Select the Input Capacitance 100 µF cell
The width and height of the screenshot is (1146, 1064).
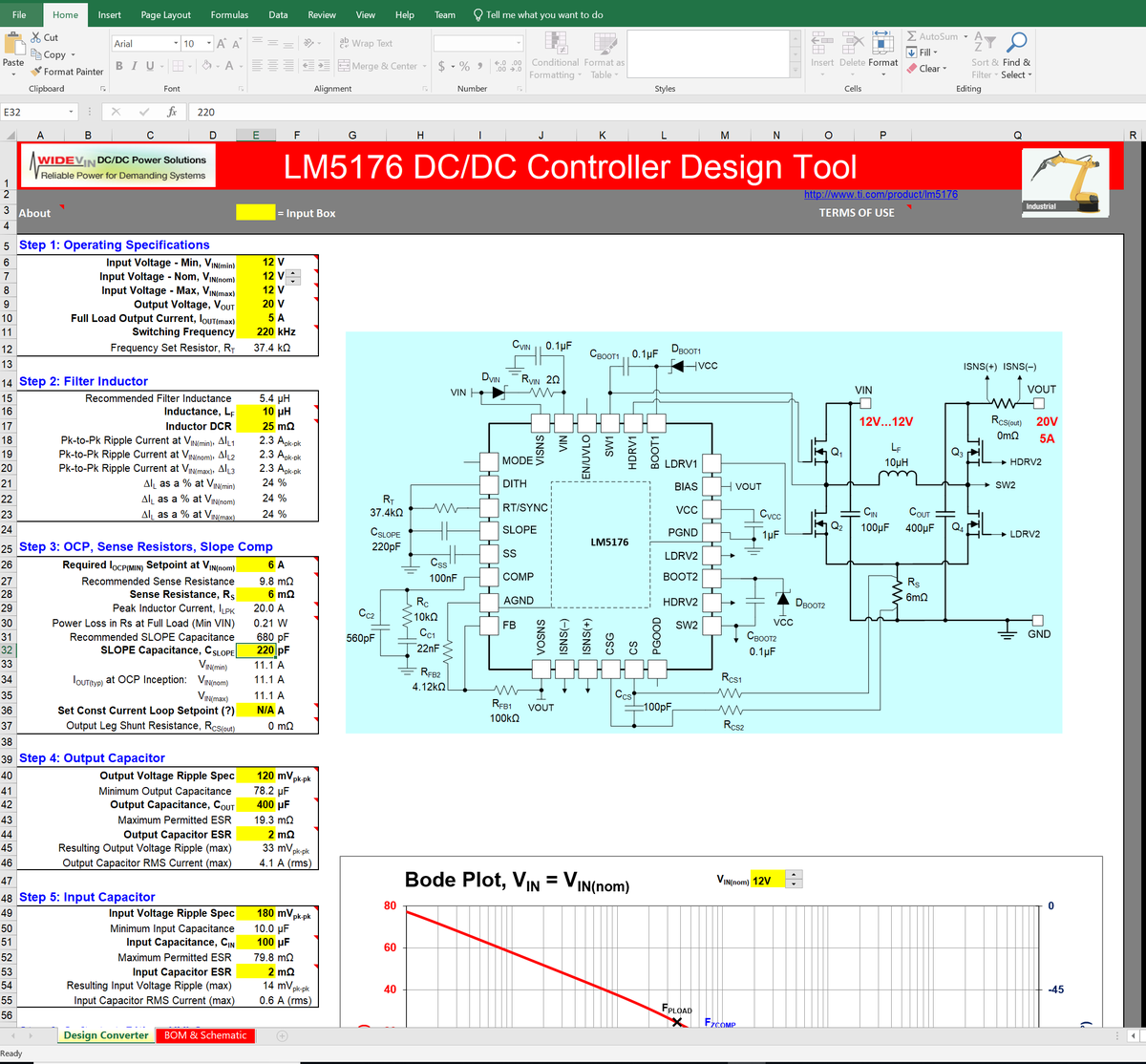coord(256,942)
